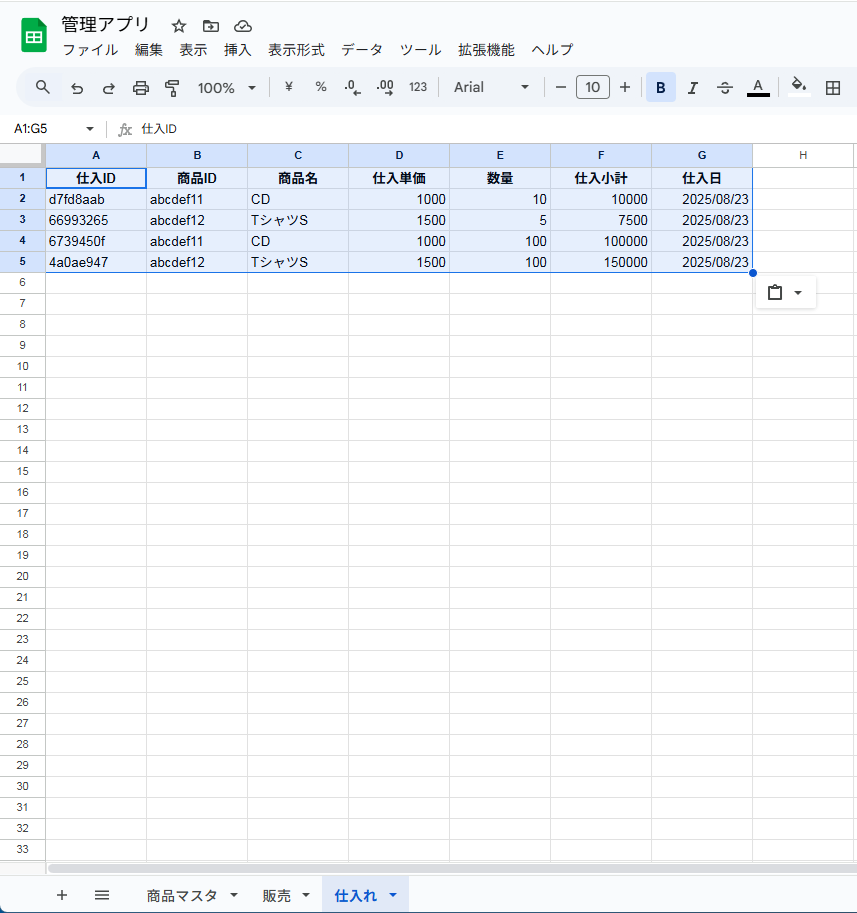Click the format as currency ¥ button
This screenshot has width=857, height=913.
[x=289, y=88]
